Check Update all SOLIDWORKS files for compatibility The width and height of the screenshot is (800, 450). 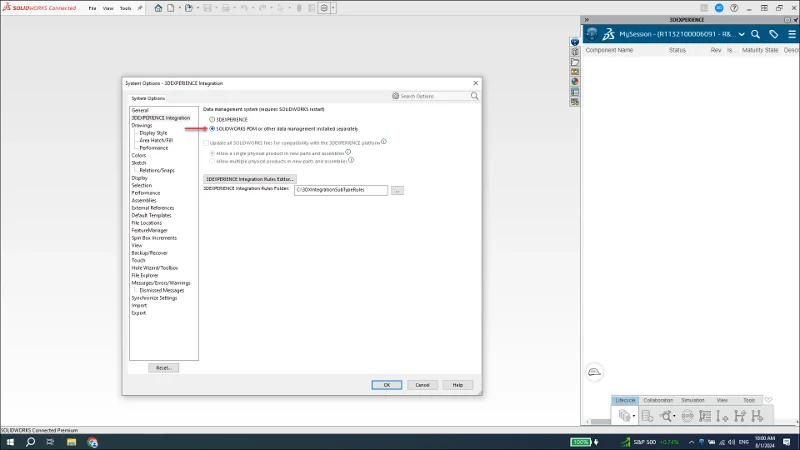coord(207,142)
